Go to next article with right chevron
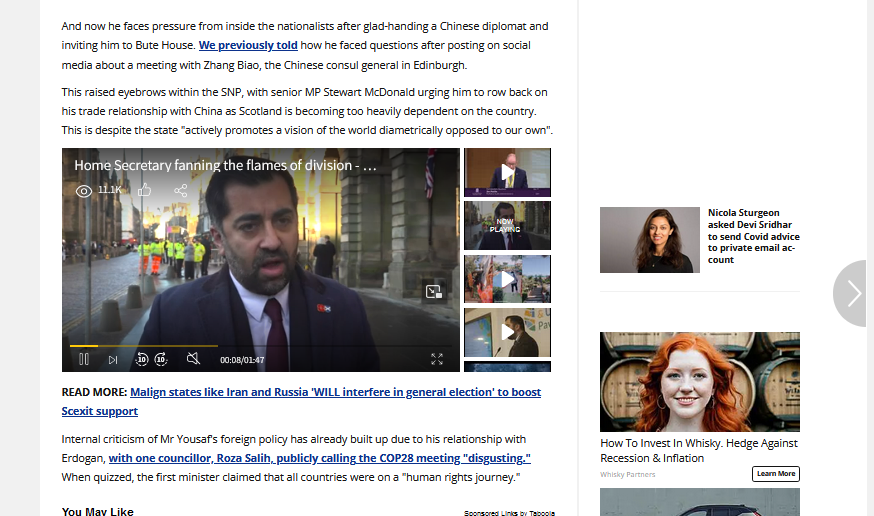The image size is (874, 516). 852,293
